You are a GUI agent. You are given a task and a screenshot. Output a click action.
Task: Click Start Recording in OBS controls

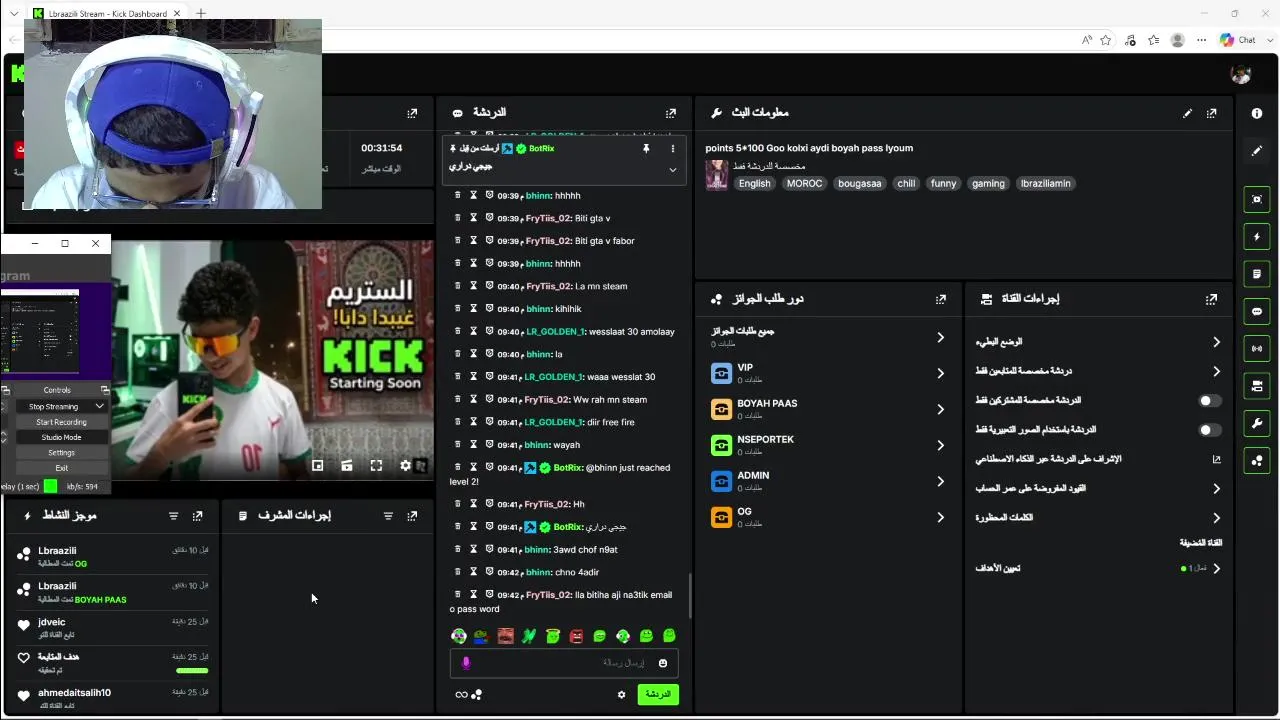pos(61,422)
